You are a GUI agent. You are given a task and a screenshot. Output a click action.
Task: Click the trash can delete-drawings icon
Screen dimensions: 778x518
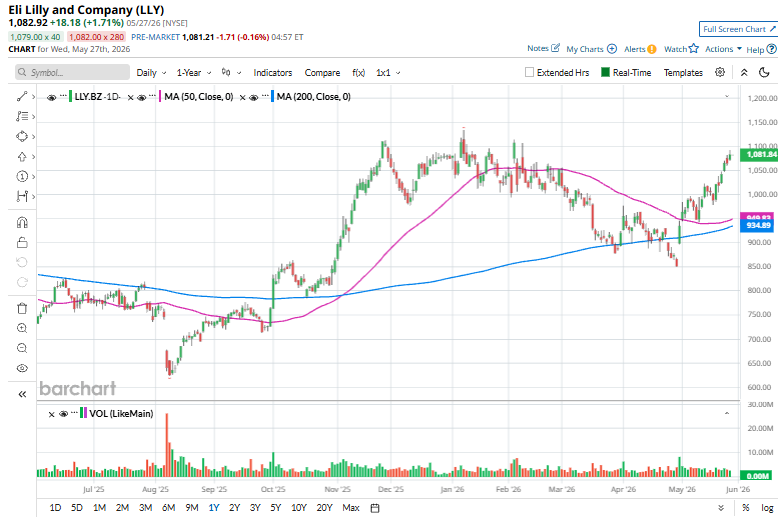tap(22, 308)
